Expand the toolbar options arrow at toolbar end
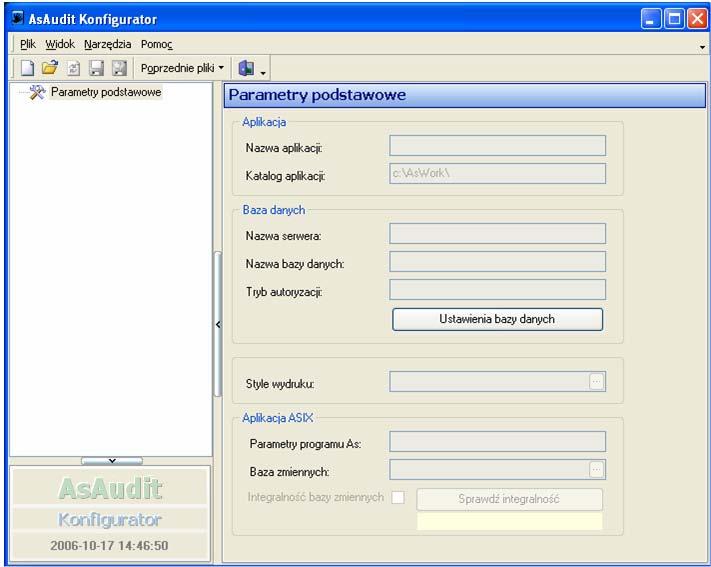This screenshot has height=567, width=711. 263,73
